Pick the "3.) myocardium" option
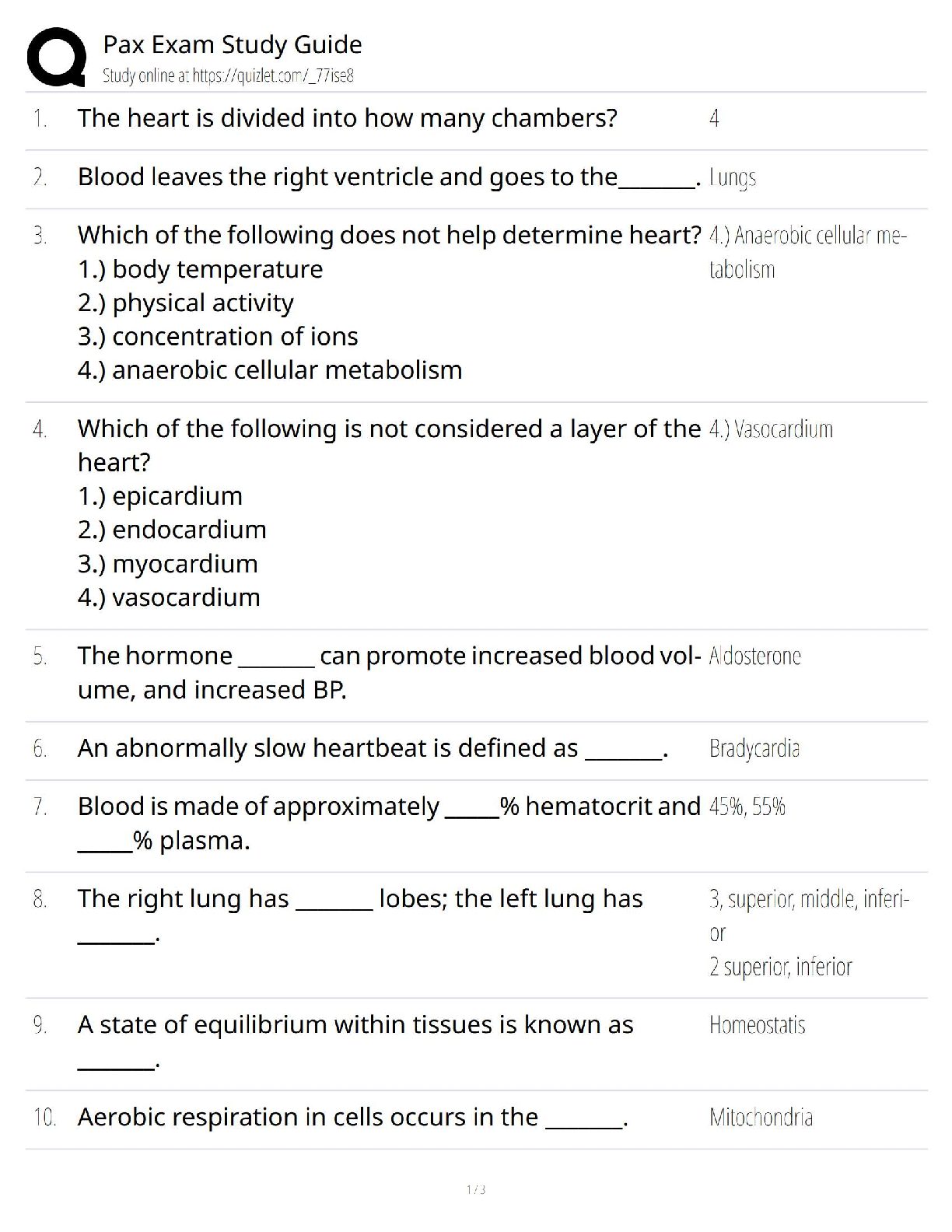This screenshot has height=1232, width=952. point(168,563)
